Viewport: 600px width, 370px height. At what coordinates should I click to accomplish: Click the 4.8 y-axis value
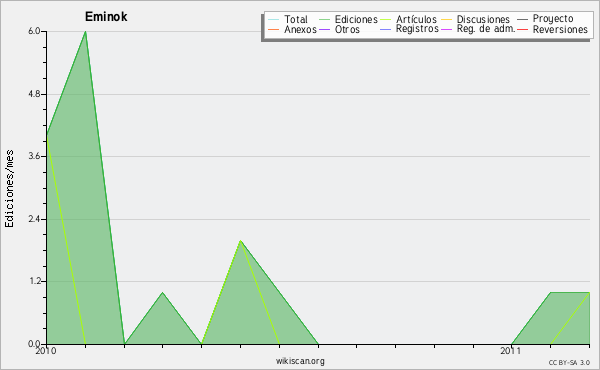click(x=34, y=94)
